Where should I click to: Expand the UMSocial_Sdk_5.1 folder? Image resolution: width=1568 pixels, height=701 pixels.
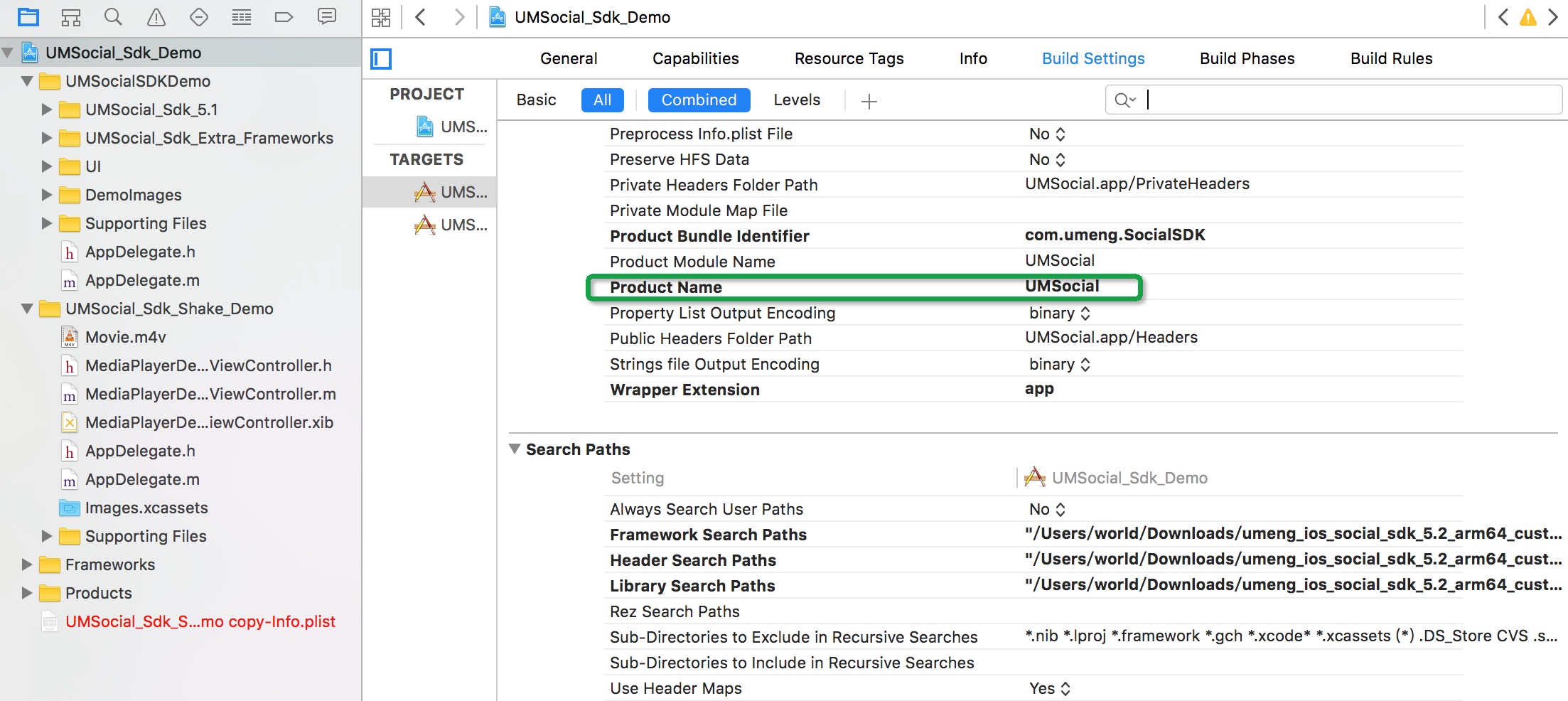(x=47, y=109)
